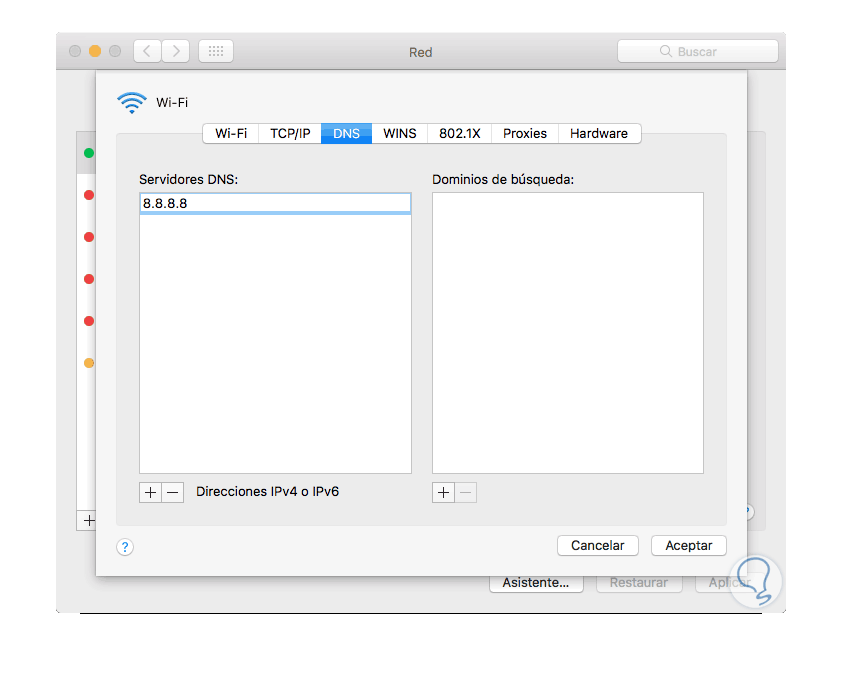The image size is (842, 693).
Task: Select the DNS tab
Action: [346, 134]
